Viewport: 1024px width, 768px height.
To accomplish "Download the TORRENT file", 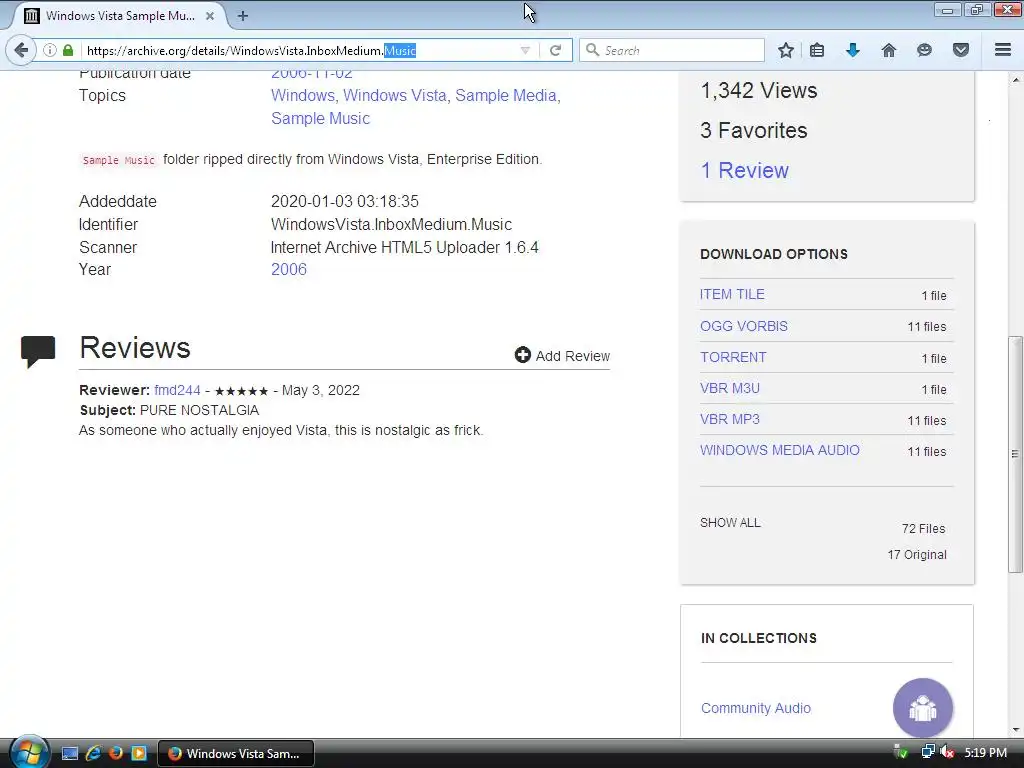I will pyautogui.click(x=733, y=357).
